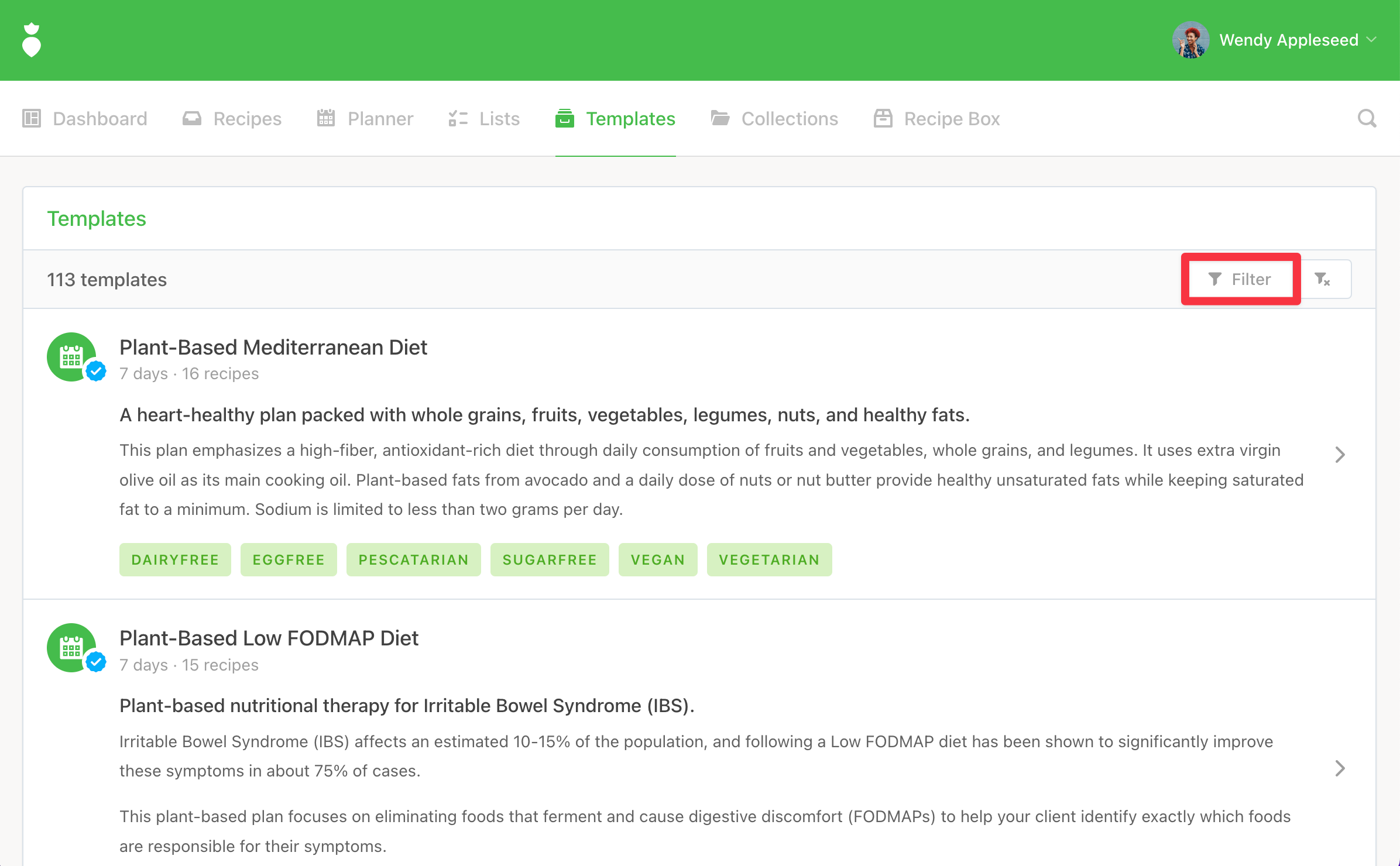Click Low FODMAP Diet calendar template icon
The width and height of the screenshot is (1400, 866).
(x=71, y=648)
